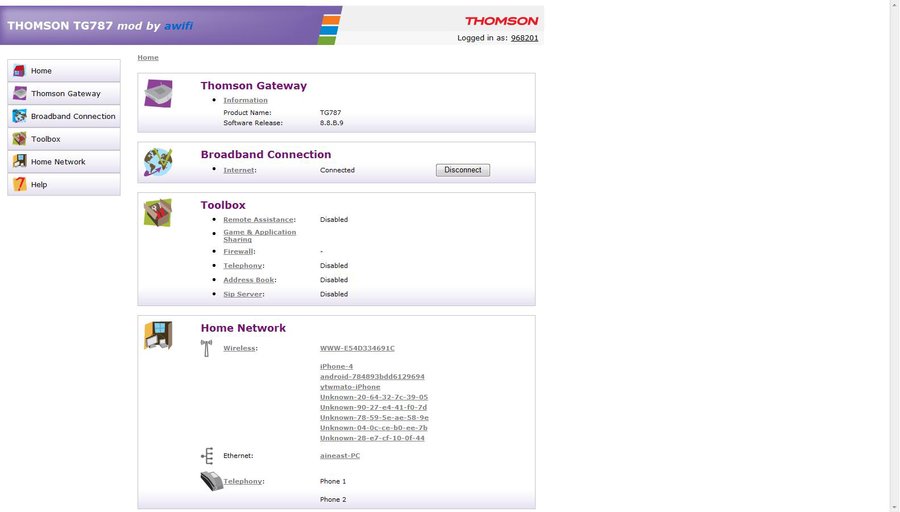Viewport: 900px width, 512px height.
Task: Click the Thomson Gateway sidebar icon
Action: pyautogui.click(x=20, y=93)
